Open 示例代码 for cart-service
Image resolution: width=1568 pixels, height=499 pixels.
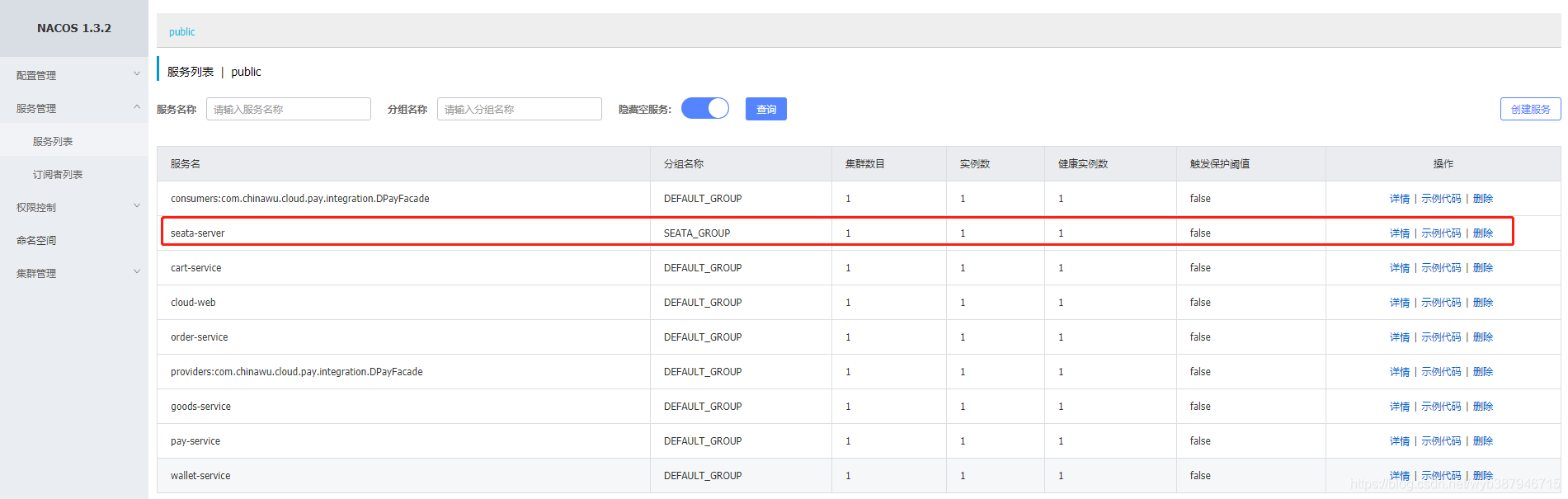click(1441, 268)
